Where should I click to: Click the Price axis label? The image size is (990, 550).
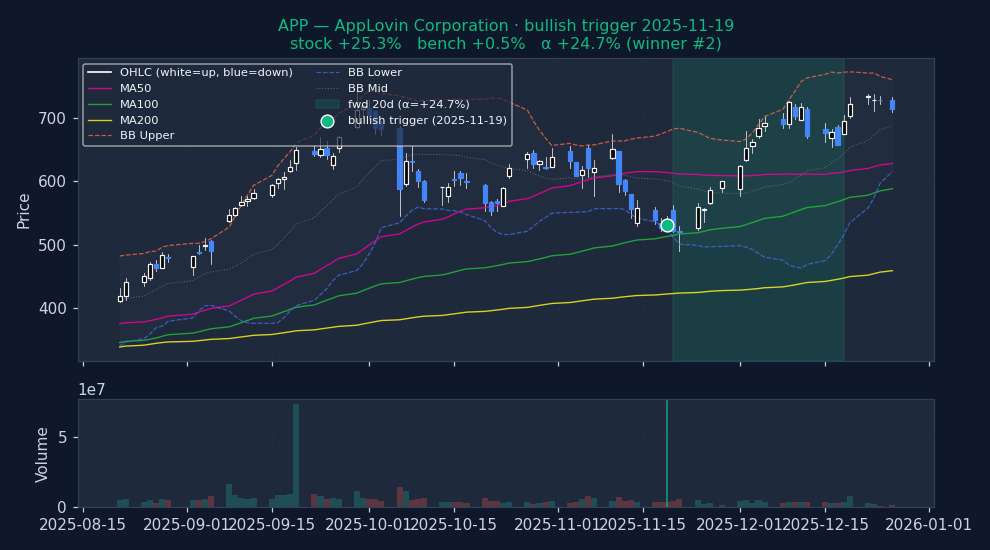[24, 210]
